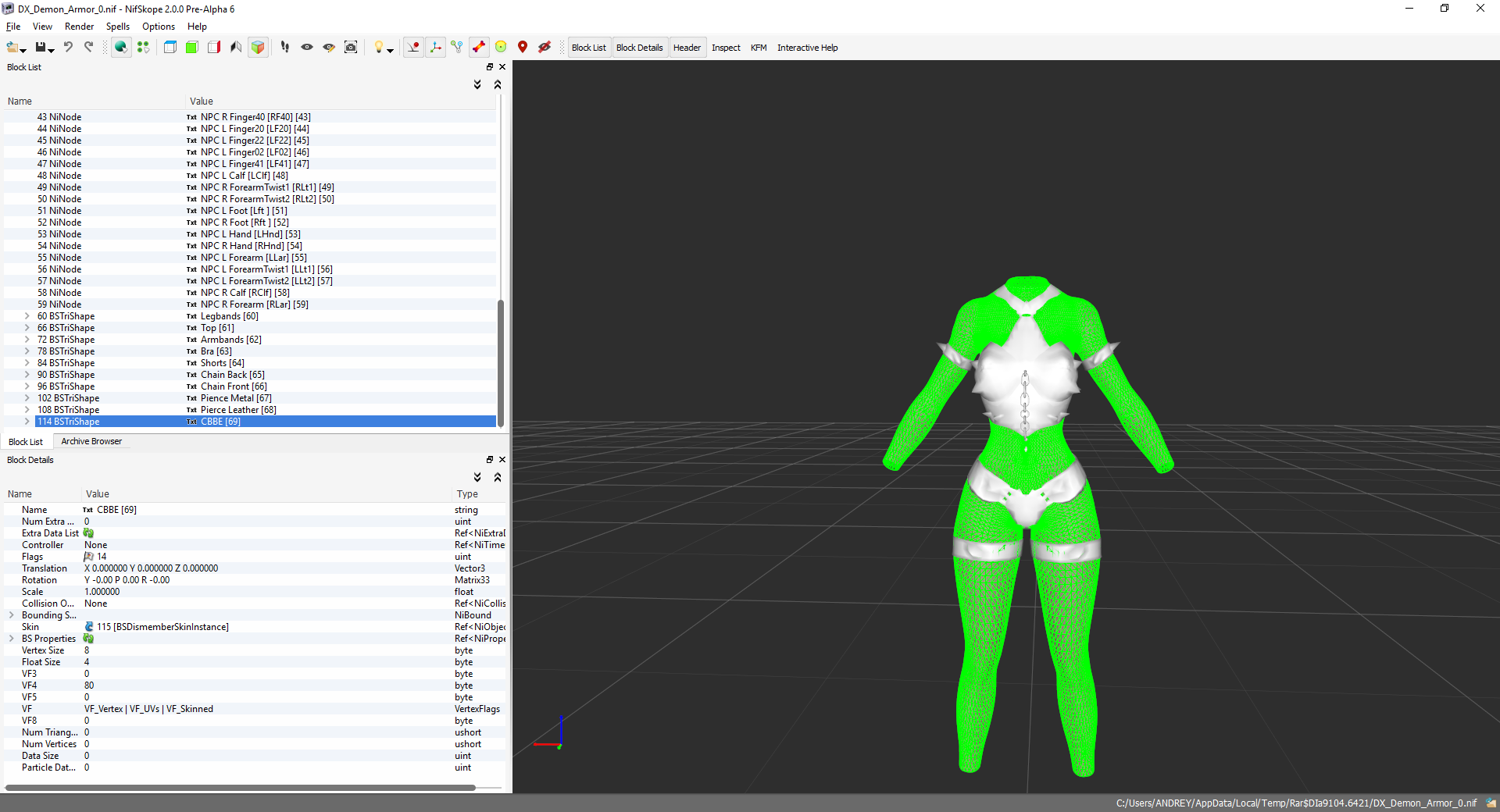Screen dimensions: 1500x812
Task: Select the green Front view cube icon
Action: pyautogui.click(x=191, y=48)
